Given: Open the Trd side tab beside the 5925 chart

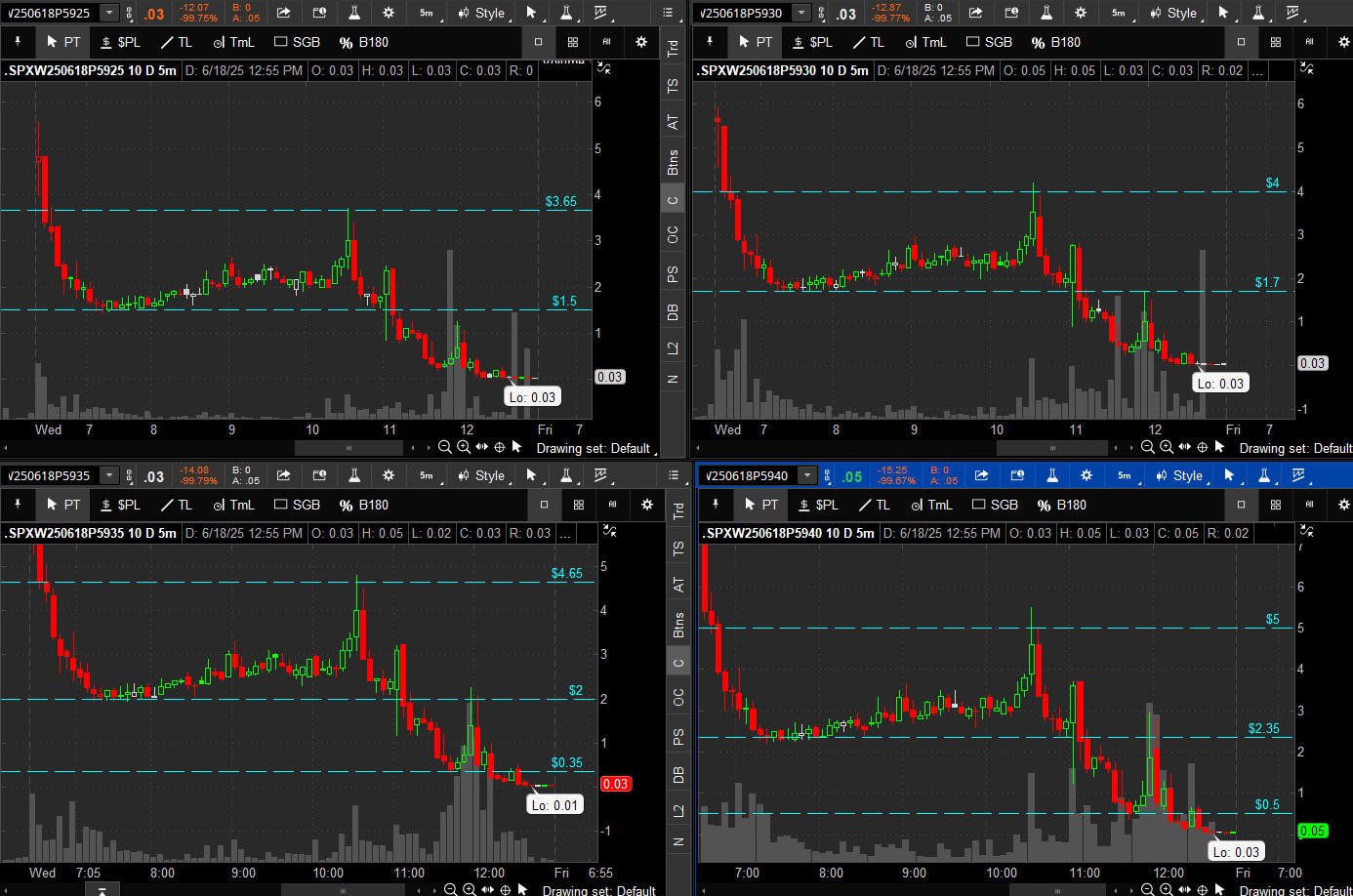Looking at the screenshot, I should [673, 48].
